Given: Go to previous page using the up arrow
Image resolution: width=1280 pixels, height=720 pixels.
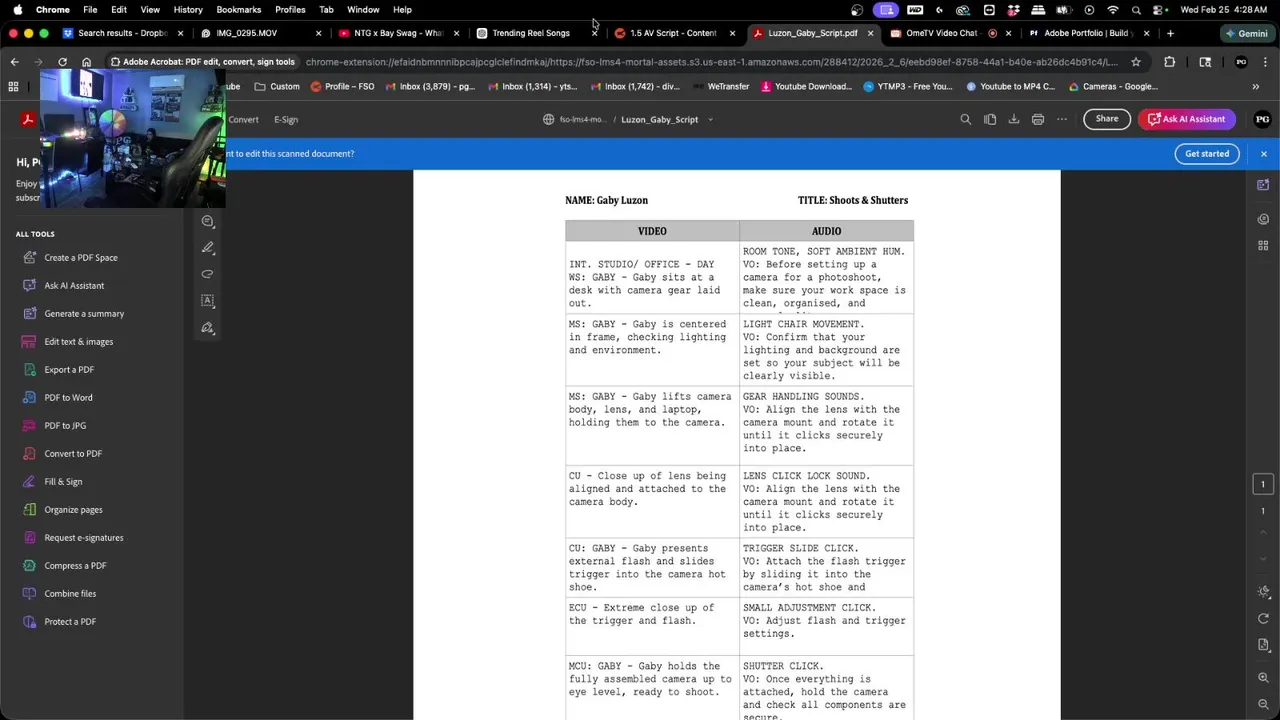Looking at the screenshot, I should click(x=1263, y=535).
